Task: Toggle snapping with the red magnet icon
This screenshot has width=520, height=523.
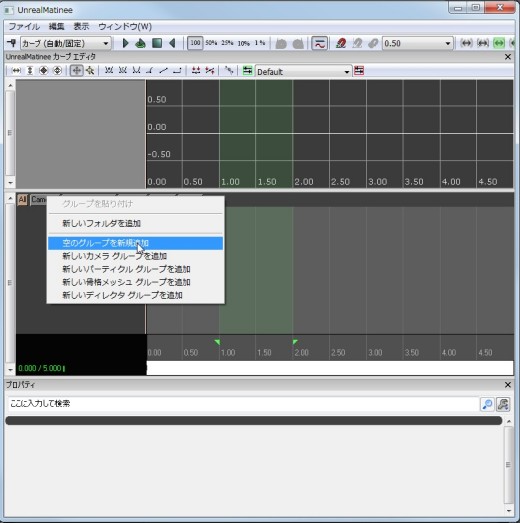Action: tap(341, 43)
